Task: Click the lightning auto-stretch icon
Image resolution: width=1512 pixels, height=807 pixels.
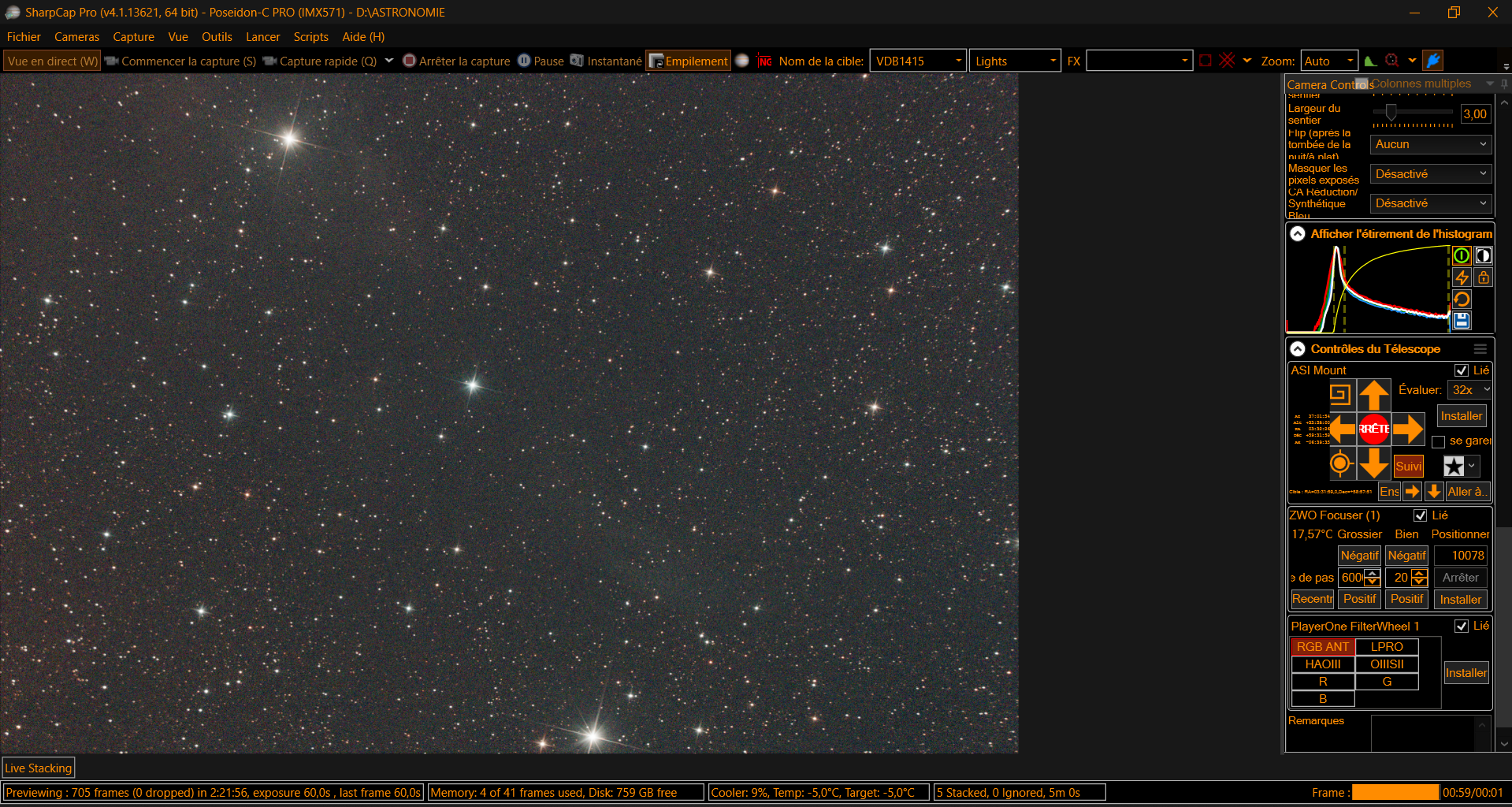Action: coord(1462,277)
